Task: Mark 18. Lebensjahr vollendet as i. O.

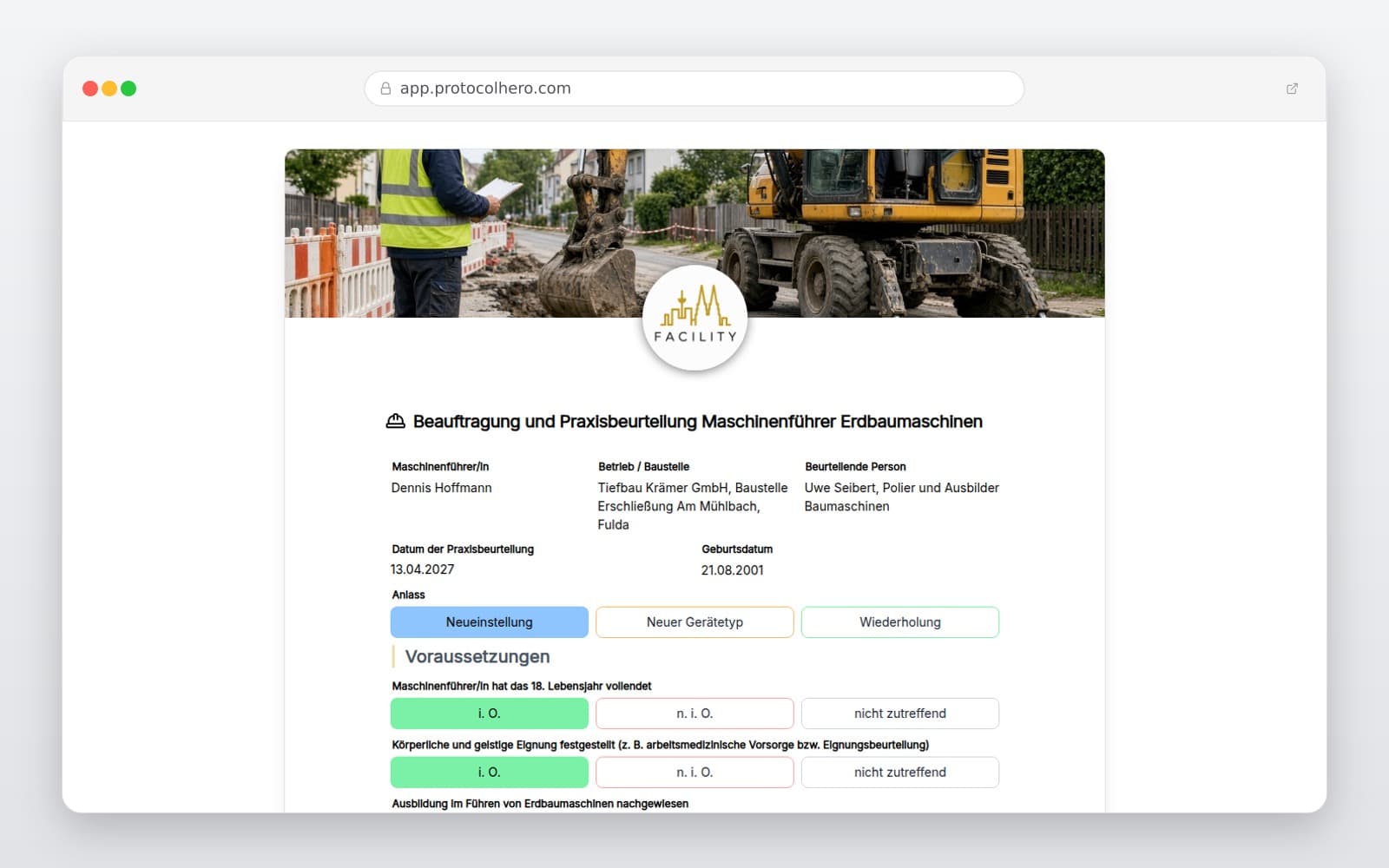Action: click(x=490, y=713)
